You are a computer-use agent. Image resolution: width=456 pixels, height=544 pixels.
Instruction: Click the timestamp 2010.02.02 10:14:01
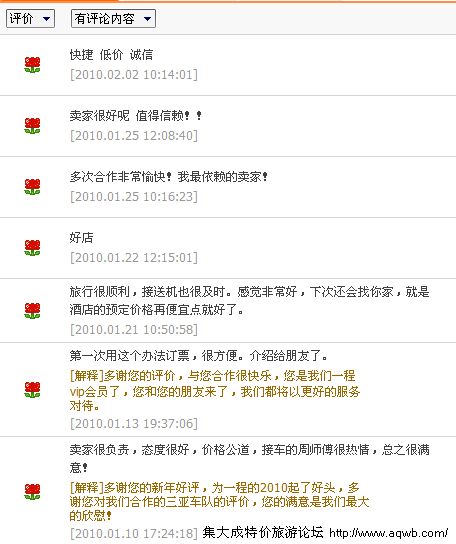[134, 75]
